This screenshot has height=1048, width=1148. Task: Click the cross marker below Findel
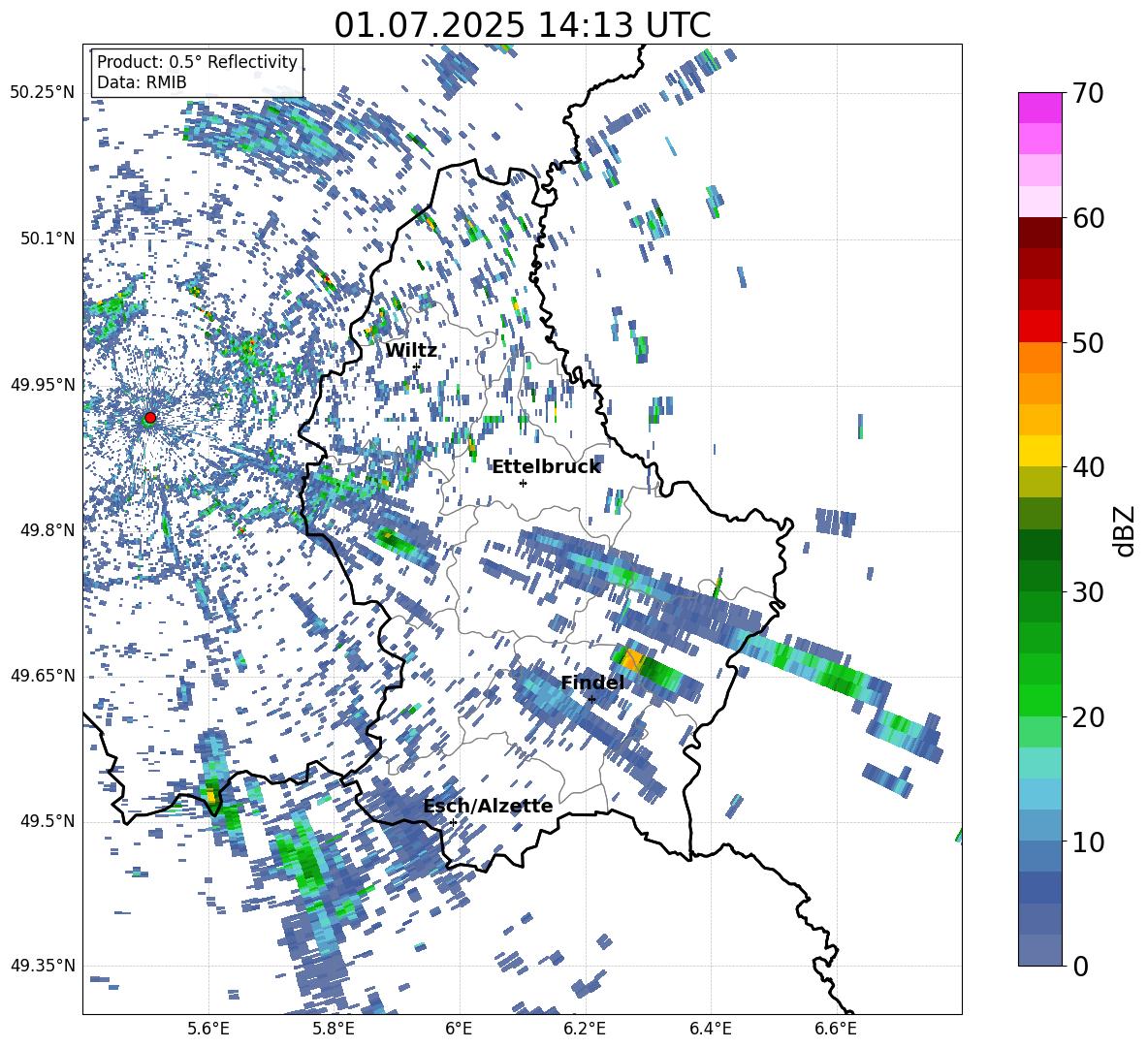click(592, 700)
